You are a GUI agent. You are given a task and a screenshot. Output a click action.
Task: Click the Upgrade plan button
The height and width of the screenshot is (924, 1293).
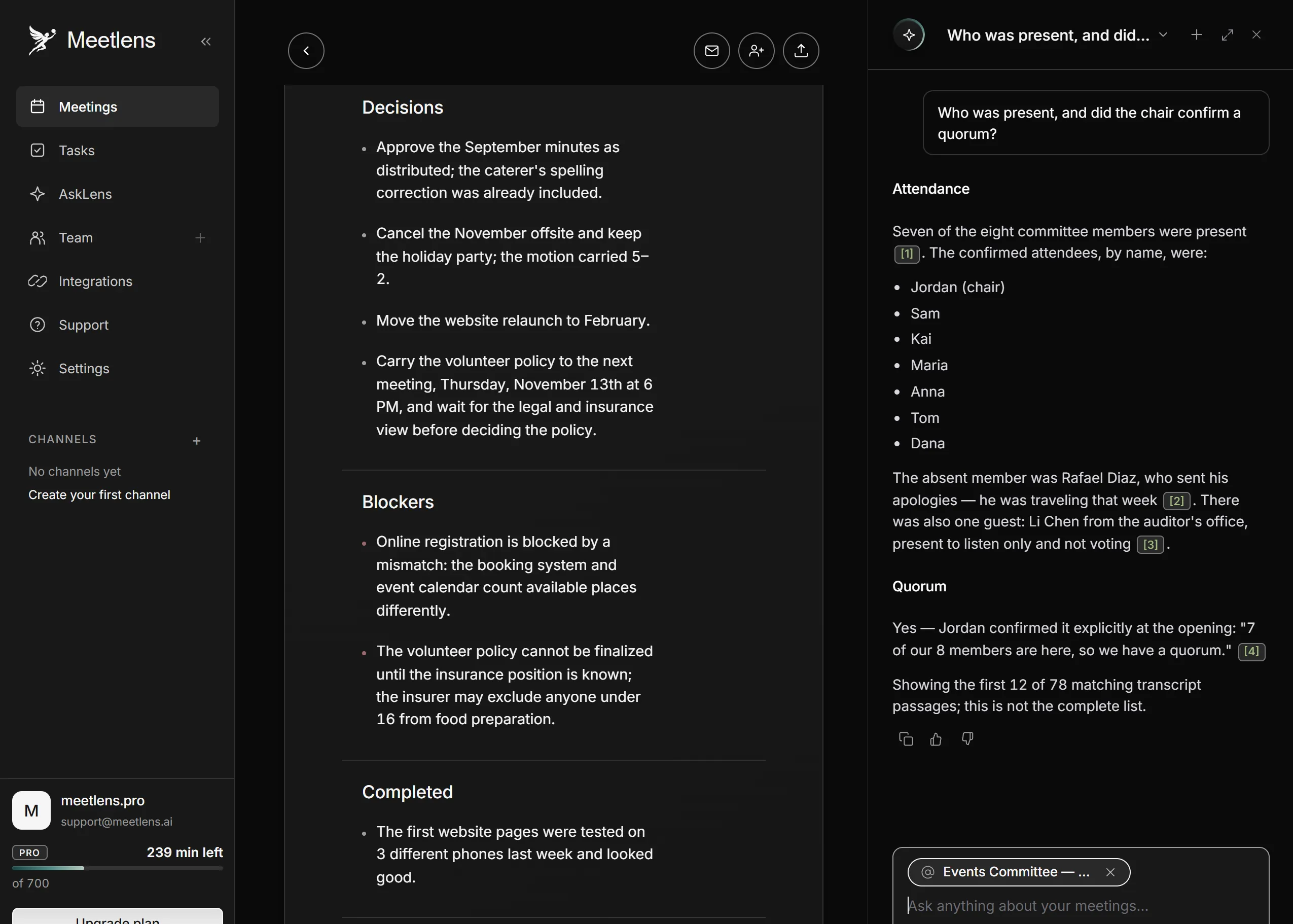click(117, 916)
